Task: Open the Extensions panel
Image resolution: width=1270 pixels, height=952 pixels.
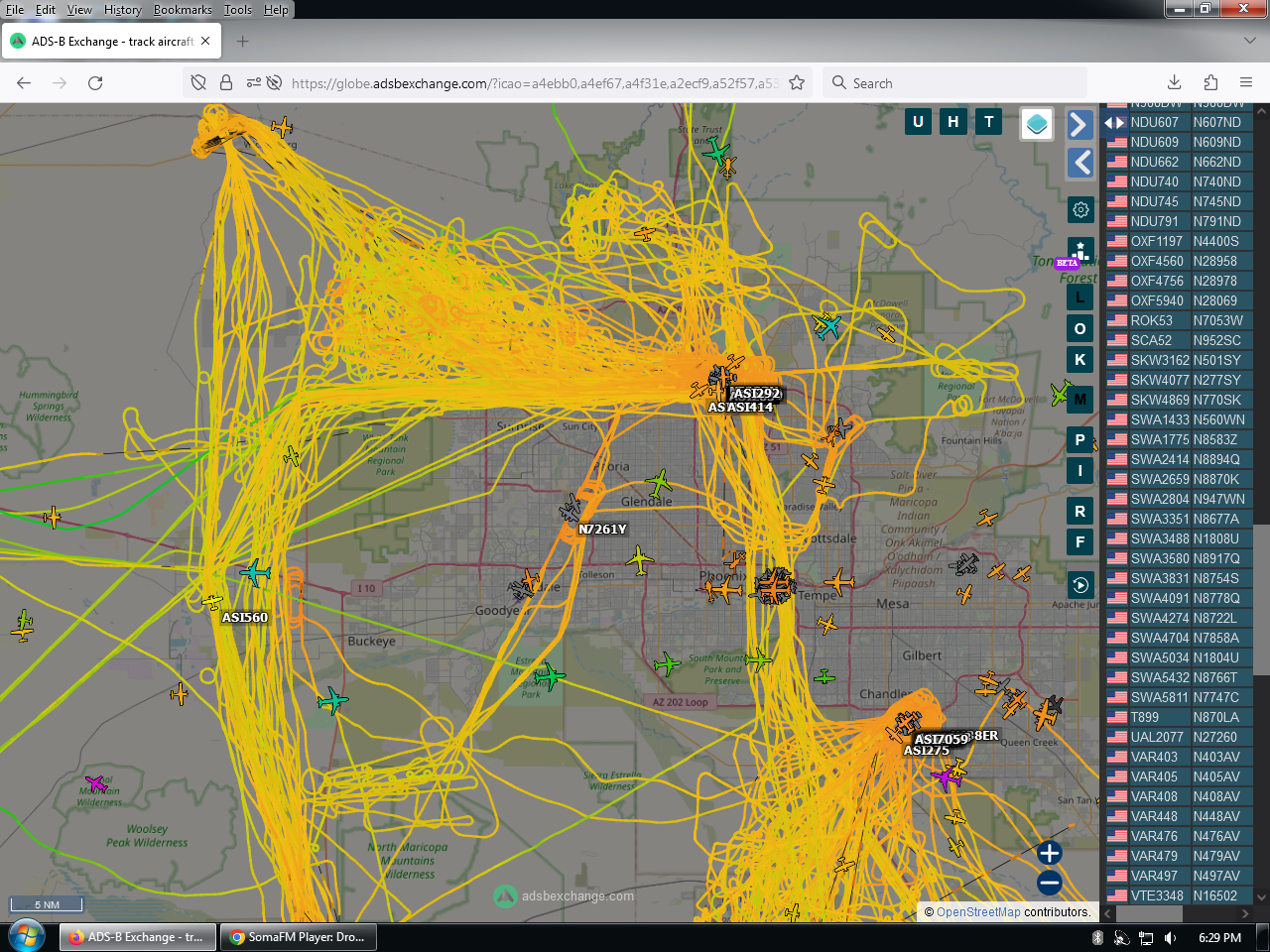Action: 1210,83
